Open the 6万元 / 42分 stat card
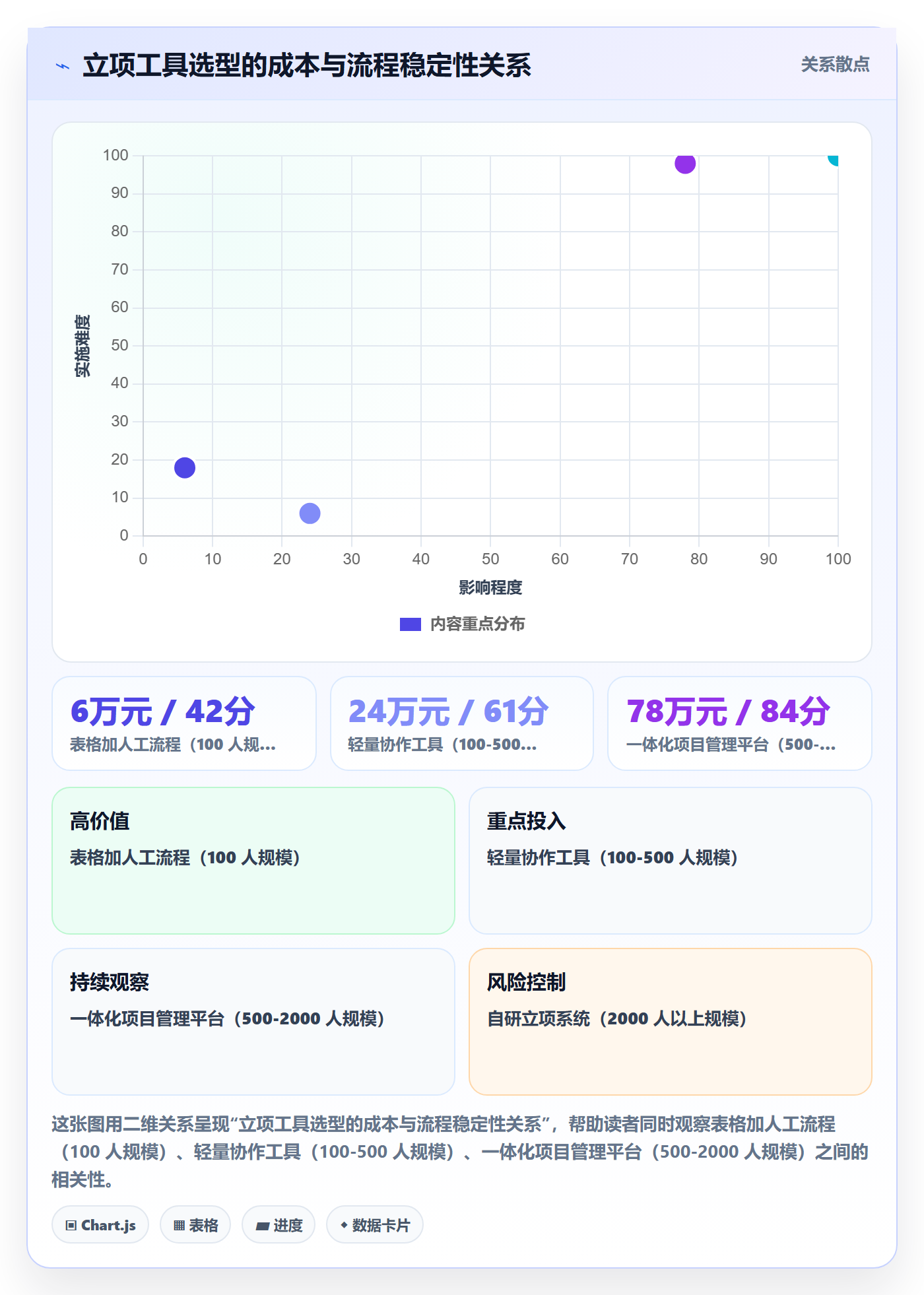This screenshot has width=924, height=1295. click(x=184, y=723)
